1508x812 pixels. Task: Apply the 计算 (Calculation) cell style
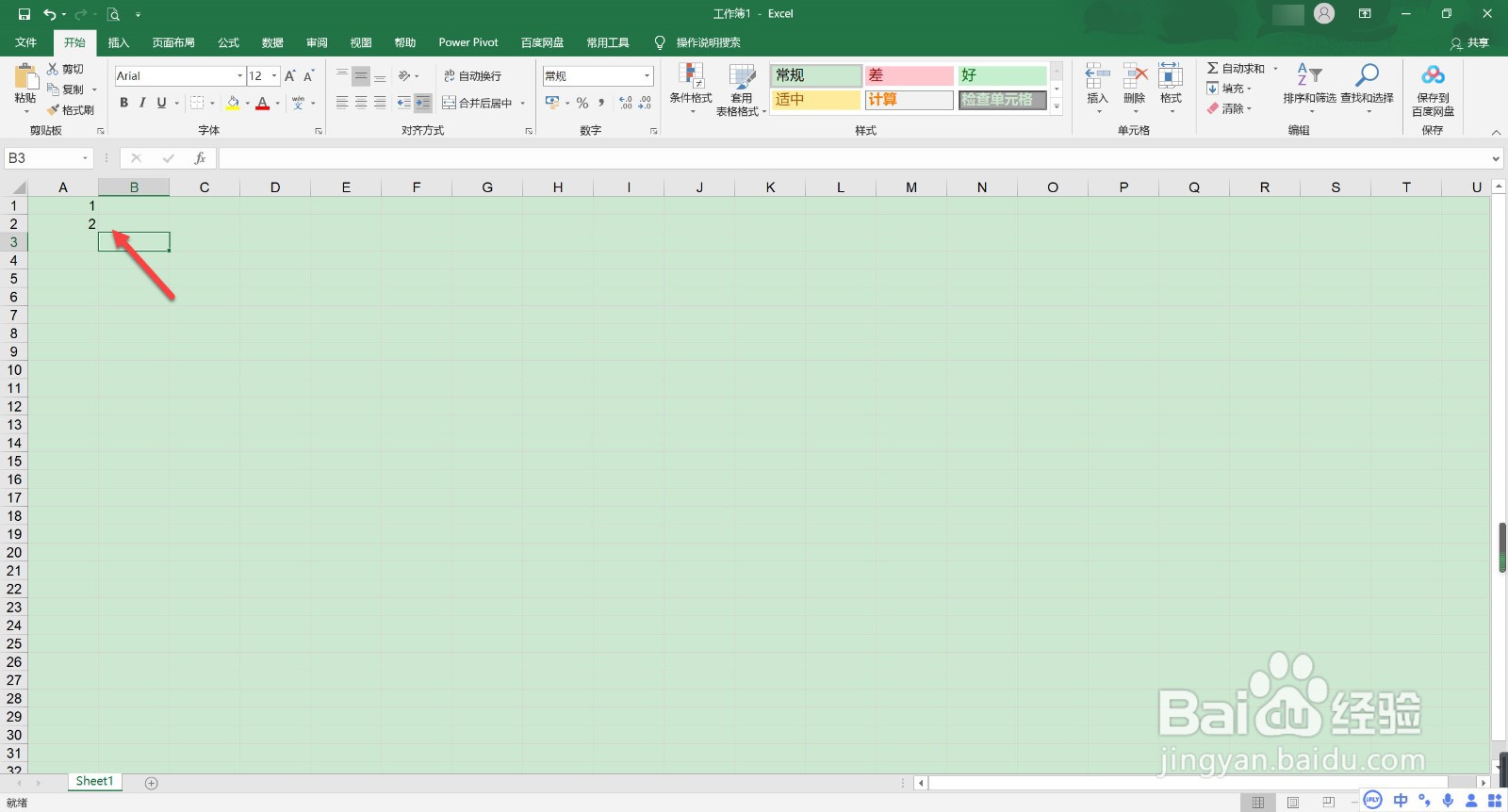tap(910, 100)
